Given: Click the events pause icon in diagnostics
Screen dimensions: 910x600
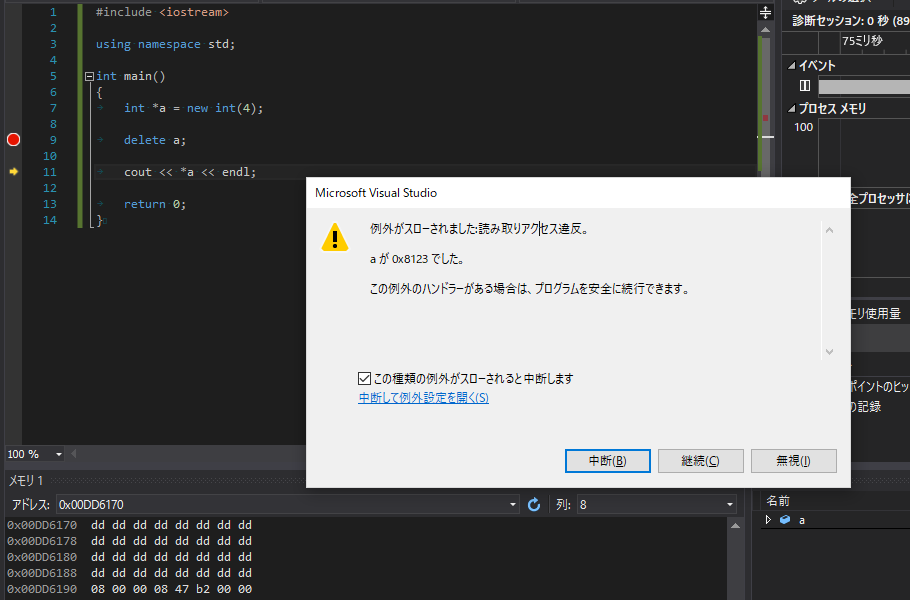Looking at the screenshot, I should tap(805, 86).
